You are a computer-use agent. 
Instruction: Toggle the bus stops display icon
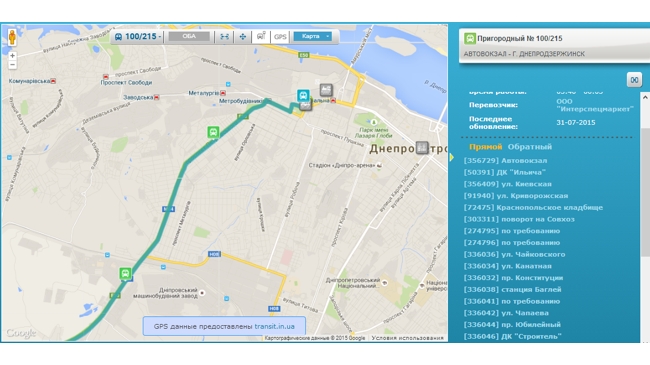coord(261,36)
